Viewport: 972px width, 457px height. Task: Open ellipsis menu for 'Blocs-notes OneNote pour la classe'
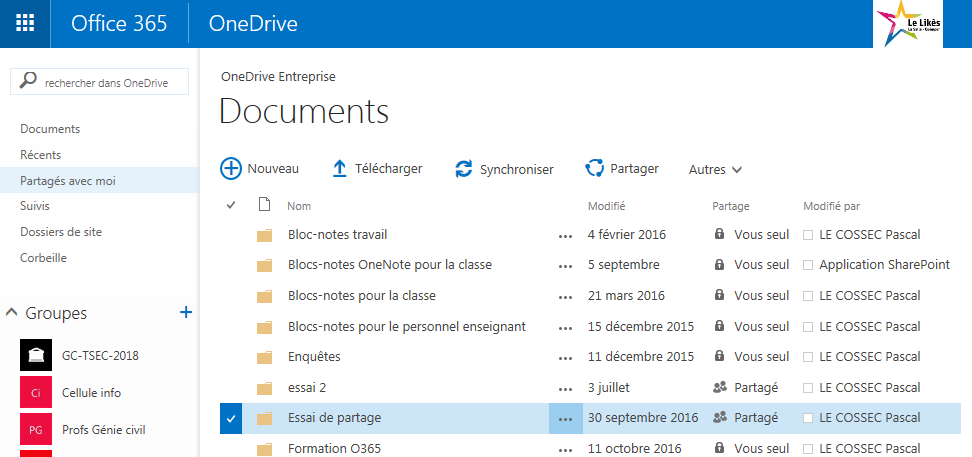565,267
